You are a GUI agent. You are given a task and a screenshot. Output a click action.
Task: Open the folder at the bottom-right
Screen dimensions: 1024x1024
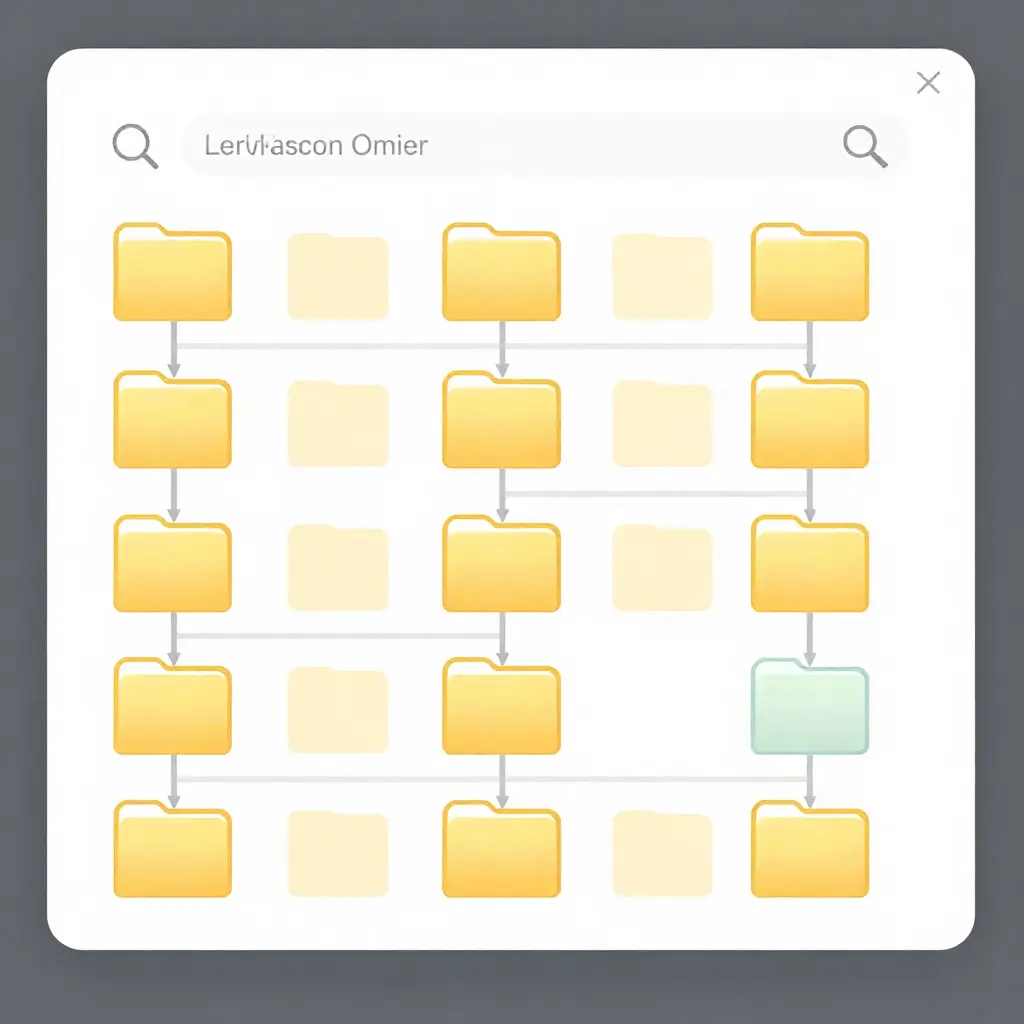(x=810, y=850)
